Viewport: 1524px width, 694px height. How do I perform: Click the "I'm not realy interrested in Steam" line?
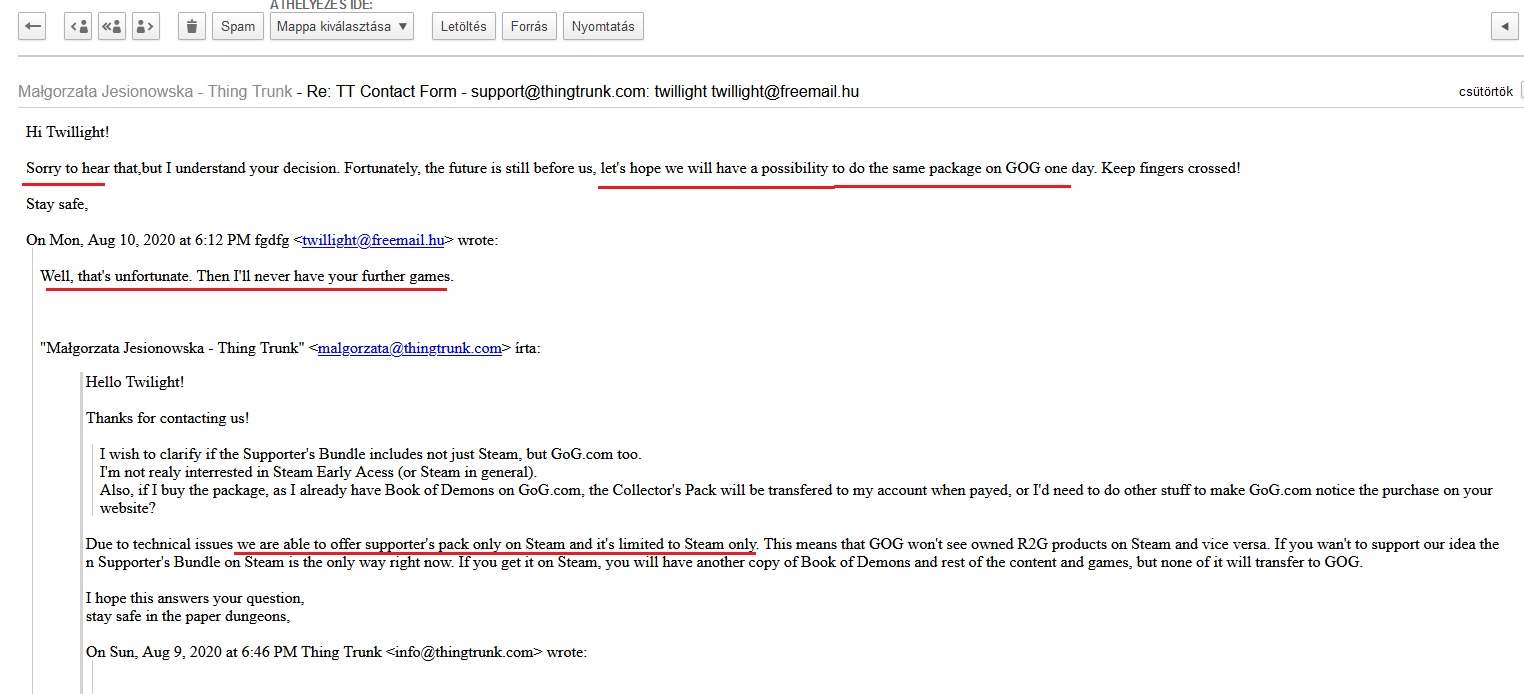point(319,472)
